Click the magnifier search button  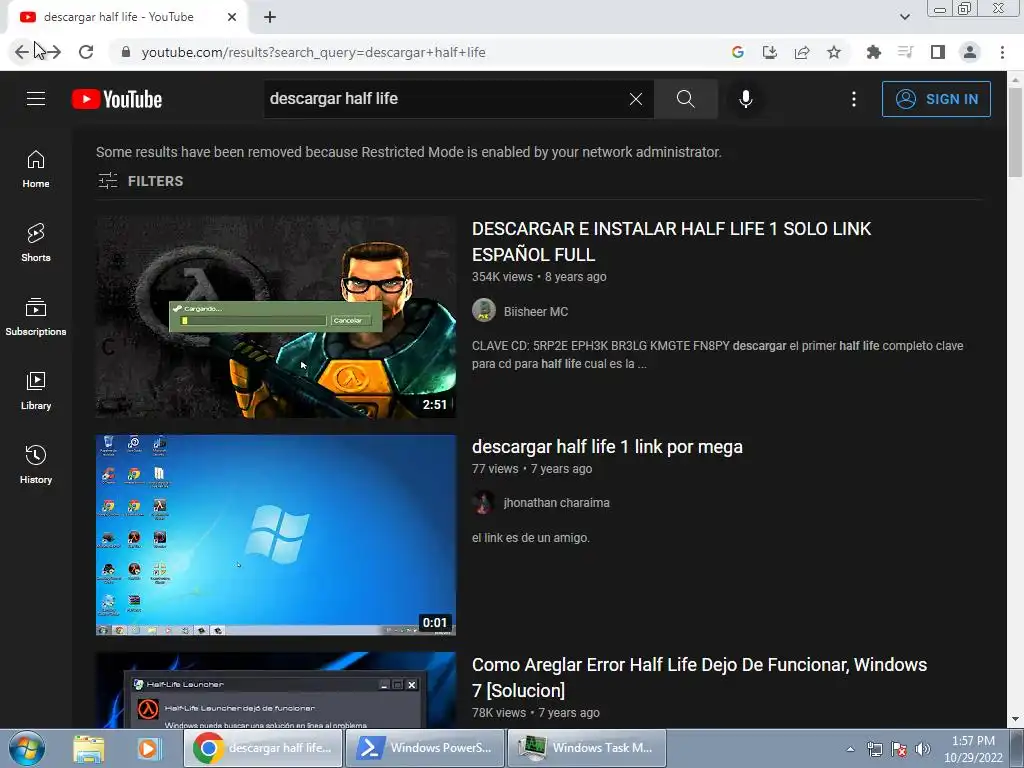pyautogui.click(x=685, y=99)
